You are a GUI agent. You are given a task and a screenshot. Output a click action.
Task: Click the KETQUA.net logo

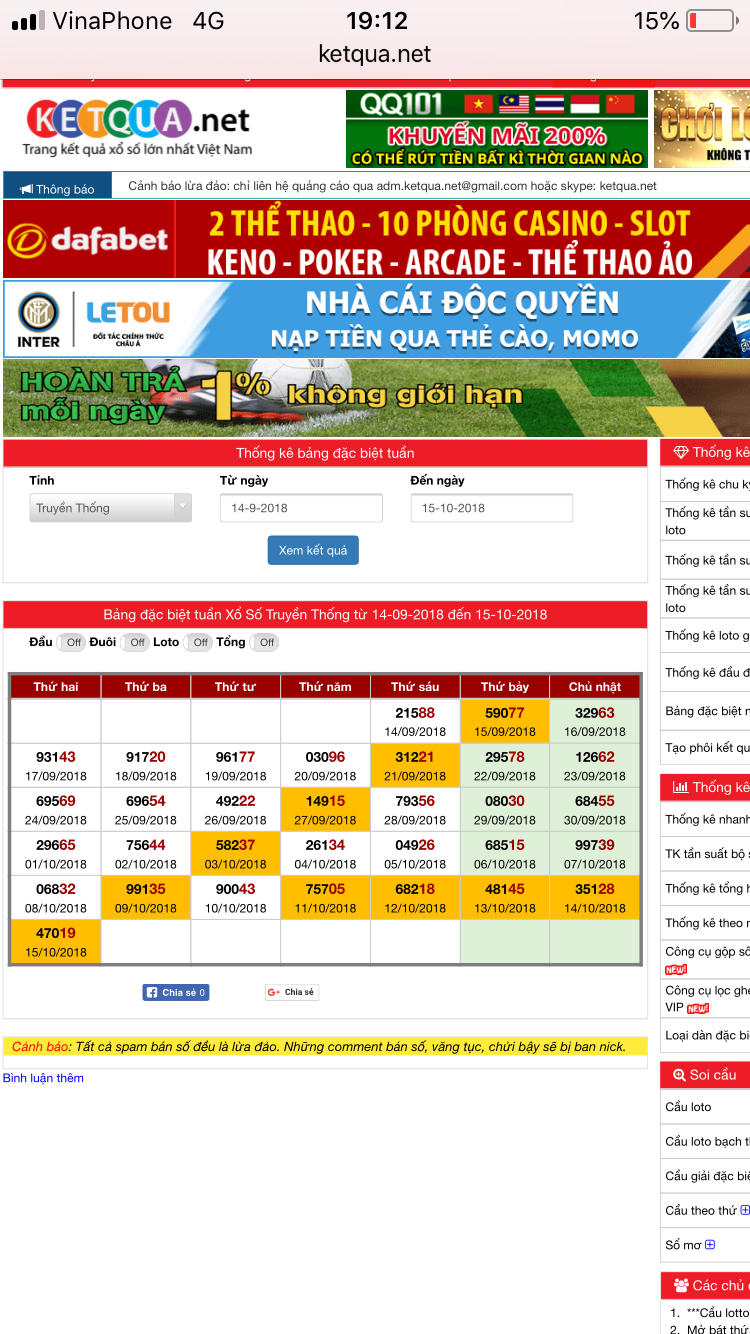138,128
